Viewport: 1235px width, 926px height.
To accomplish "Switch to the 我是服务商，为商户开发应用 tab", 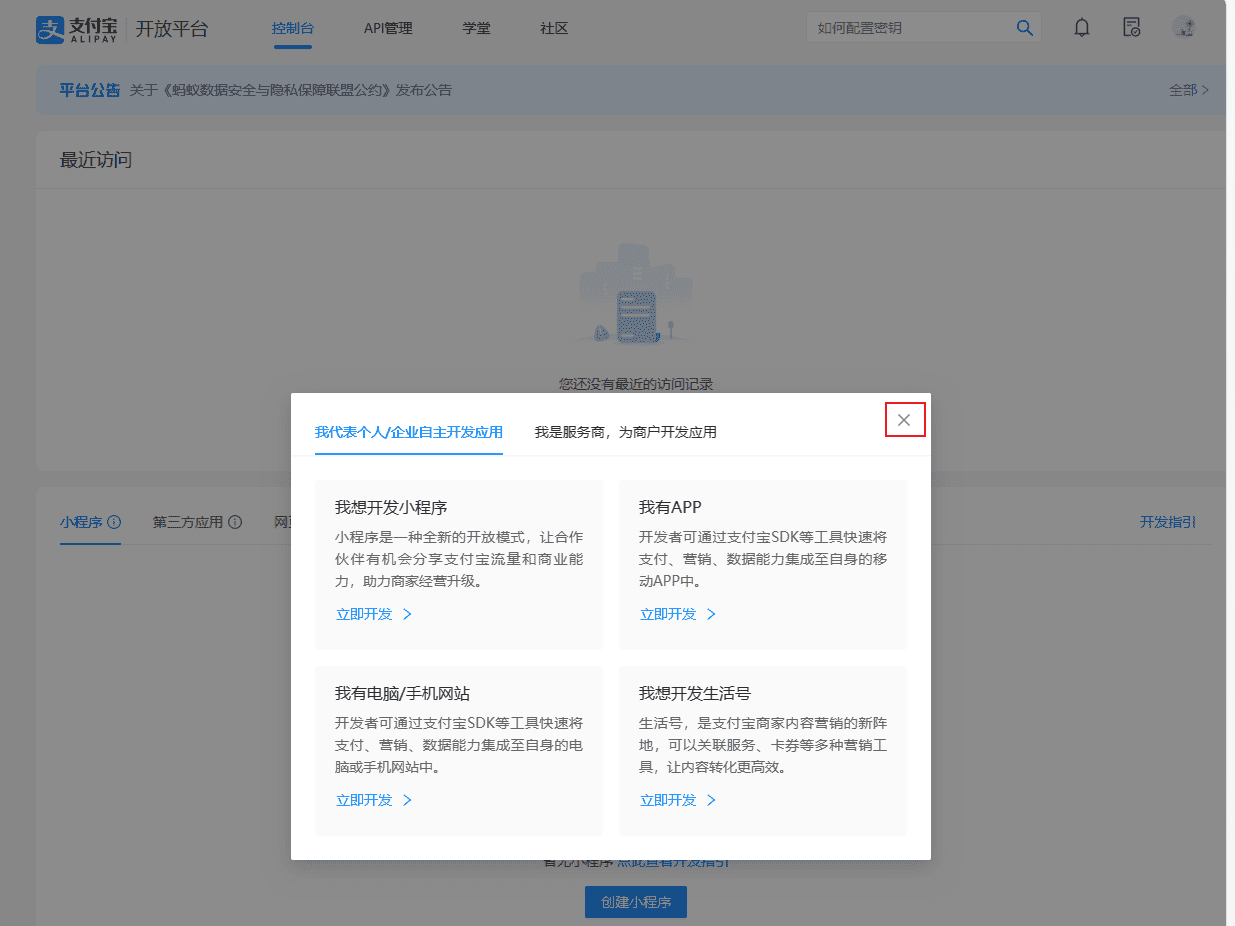I will [625, 432].
